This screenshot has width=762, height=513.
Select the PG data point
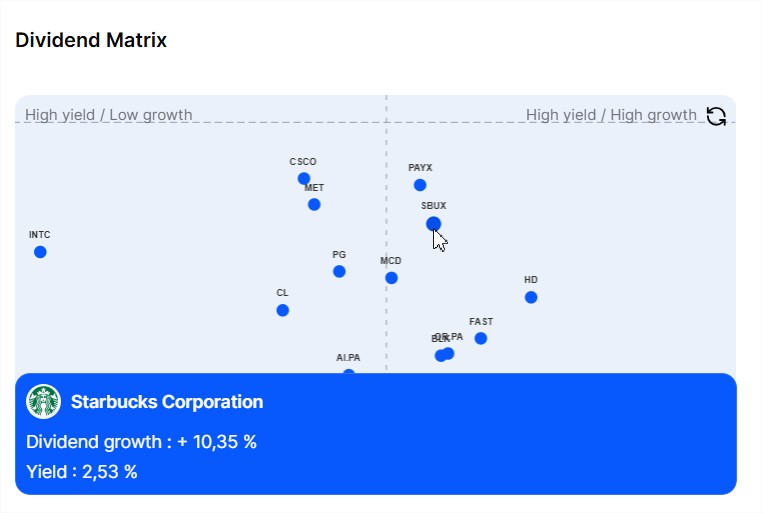[x=339, y=272]
